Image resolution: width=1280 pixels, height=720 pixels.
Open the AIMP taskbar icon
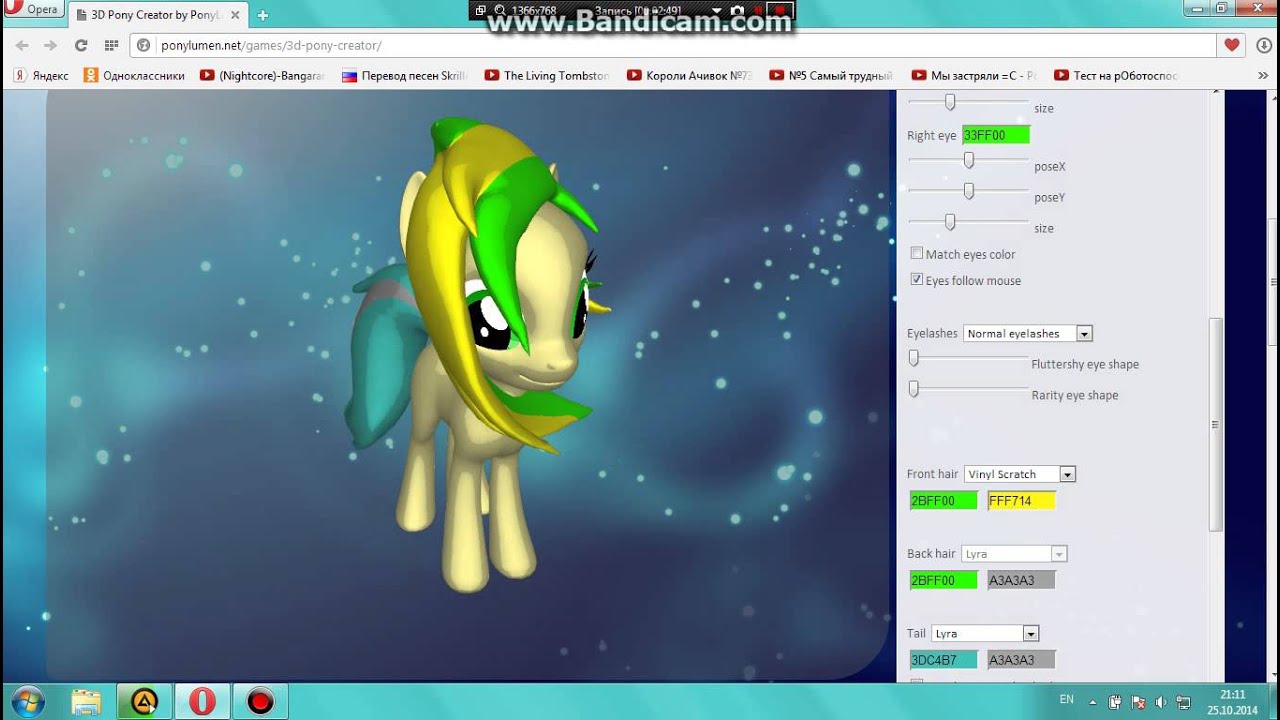click(x=144, y=702)
